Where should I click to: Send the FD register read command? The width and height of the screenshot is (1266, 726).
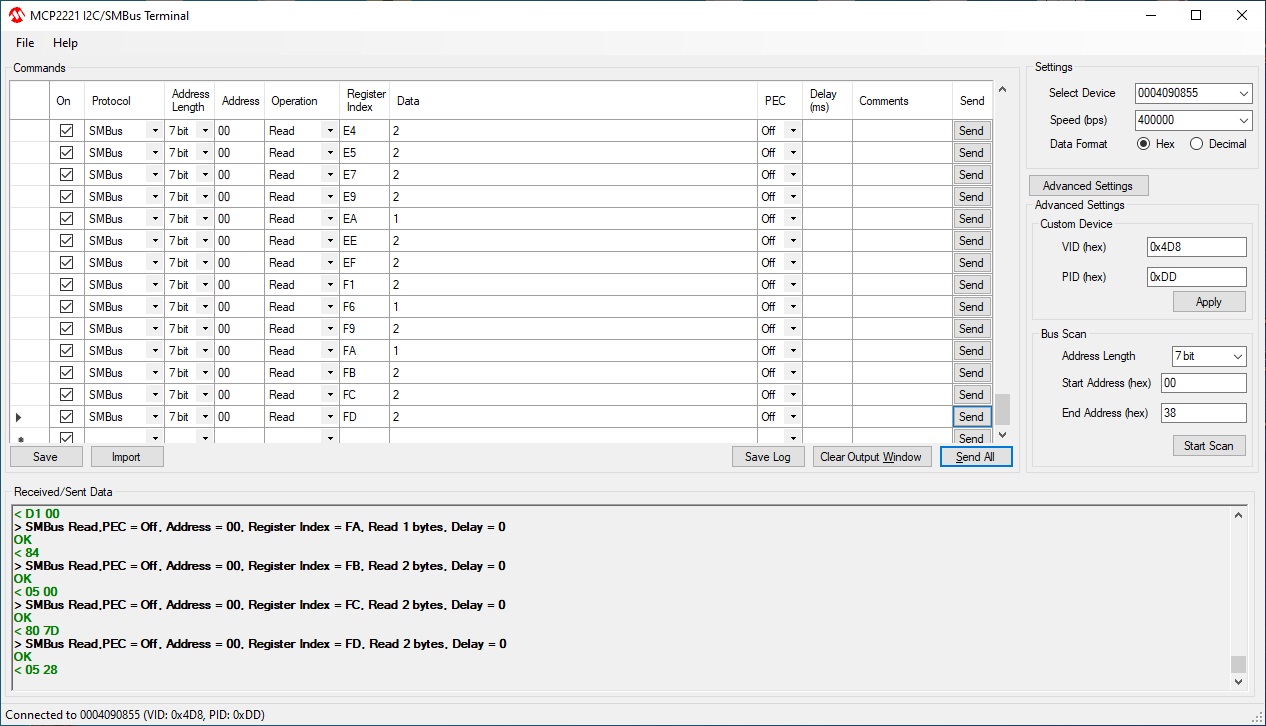pyautogui.click(x=971, y=417)
